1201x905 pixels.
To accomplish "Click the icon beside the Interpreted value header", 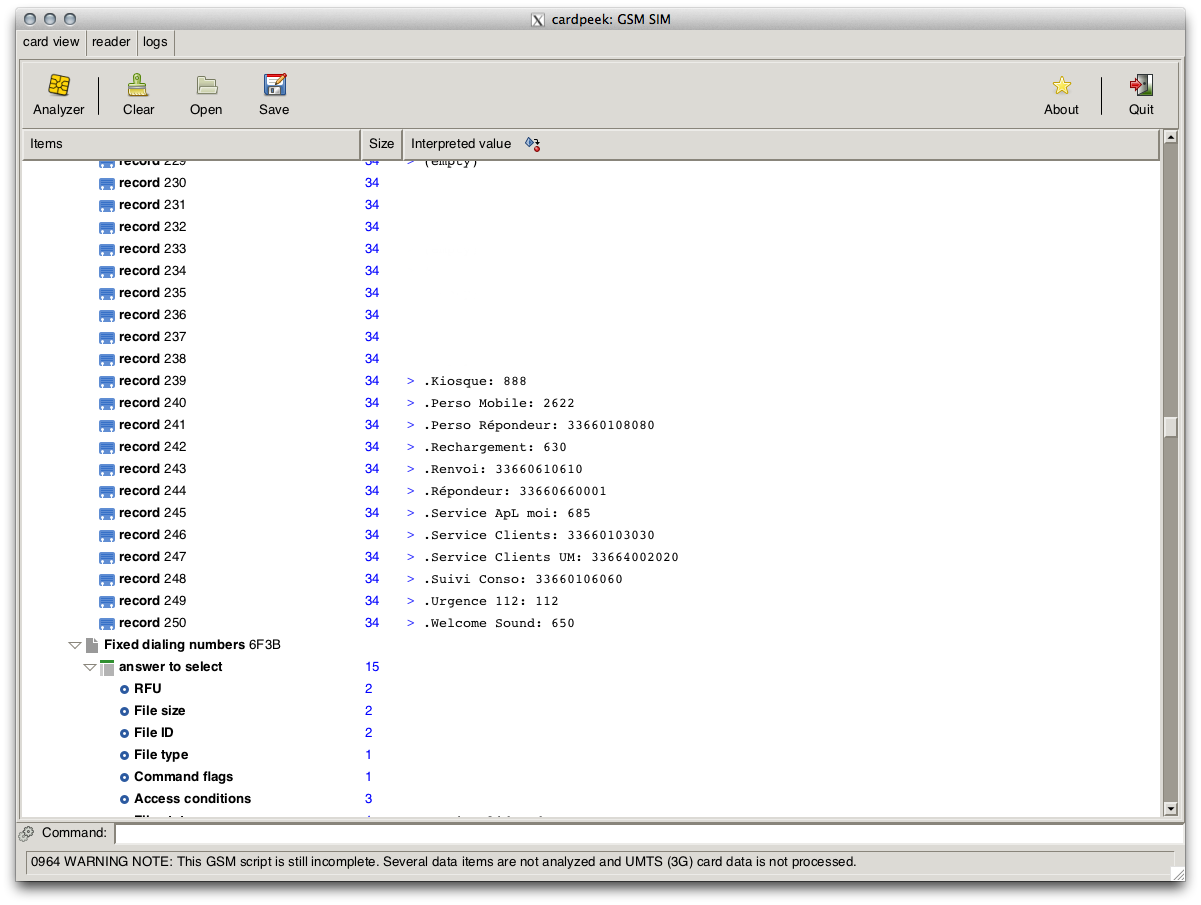I will 532,144.
